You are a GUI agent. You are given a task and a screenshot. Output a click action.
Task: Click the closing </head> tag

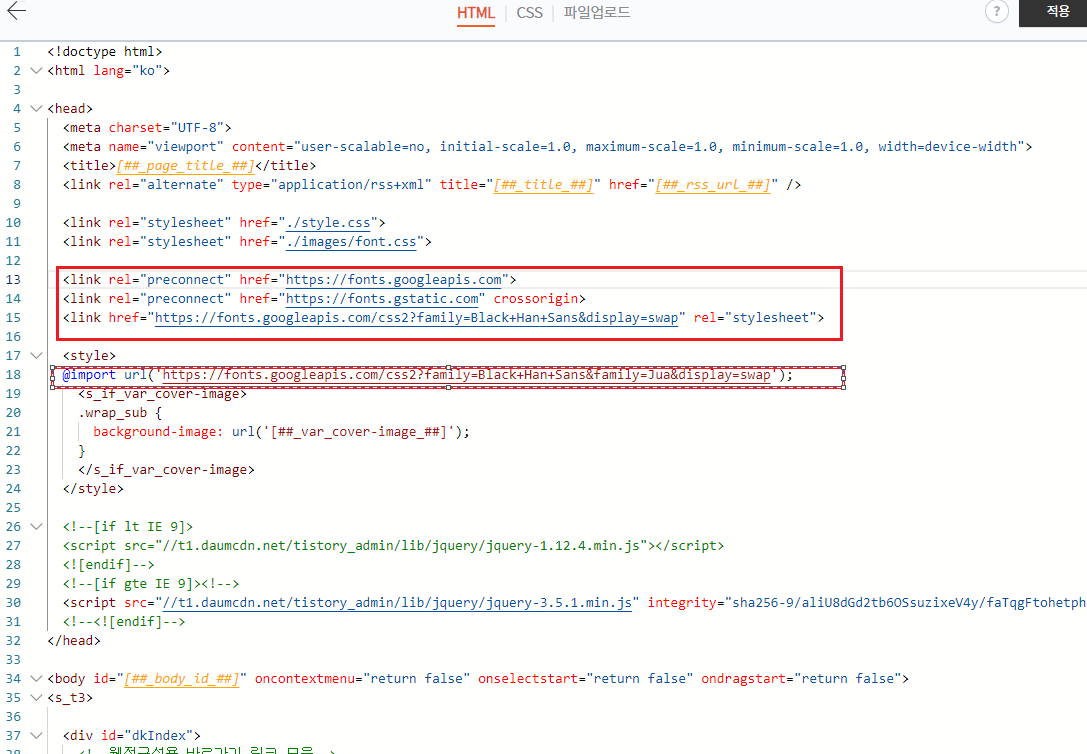(x=73, y=640)
